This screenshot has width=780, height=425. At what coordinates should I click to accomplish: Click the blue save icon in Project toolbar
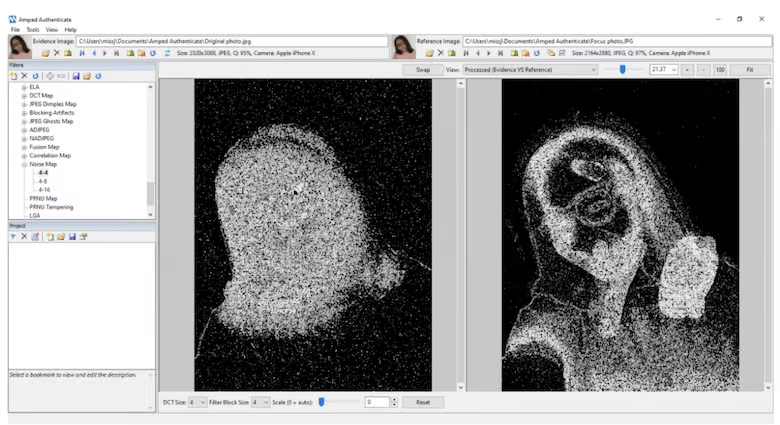click(x=72, y=237)
